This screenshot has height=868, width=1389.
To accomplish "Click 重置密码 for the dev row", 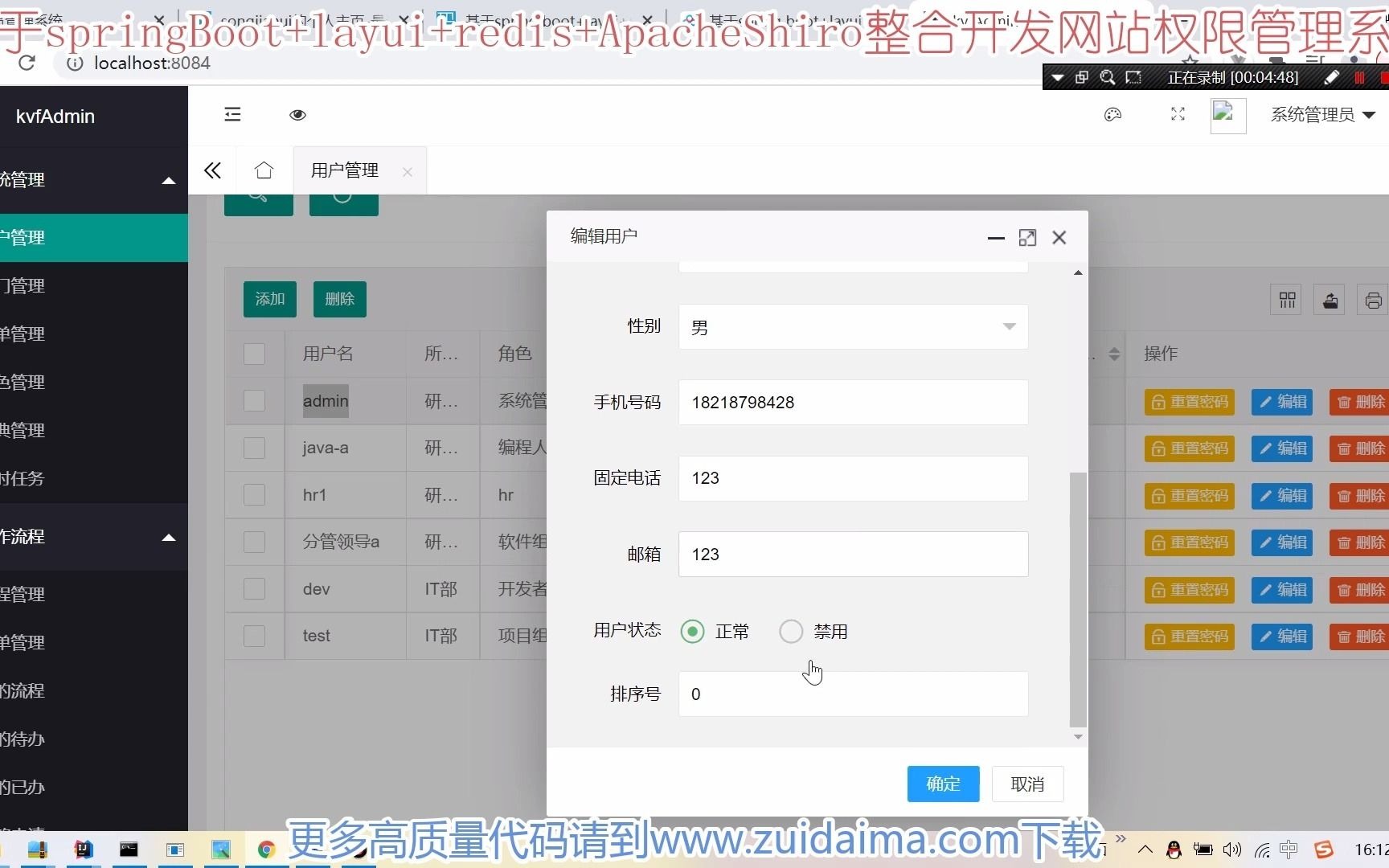I will [x=1189, y=590].
